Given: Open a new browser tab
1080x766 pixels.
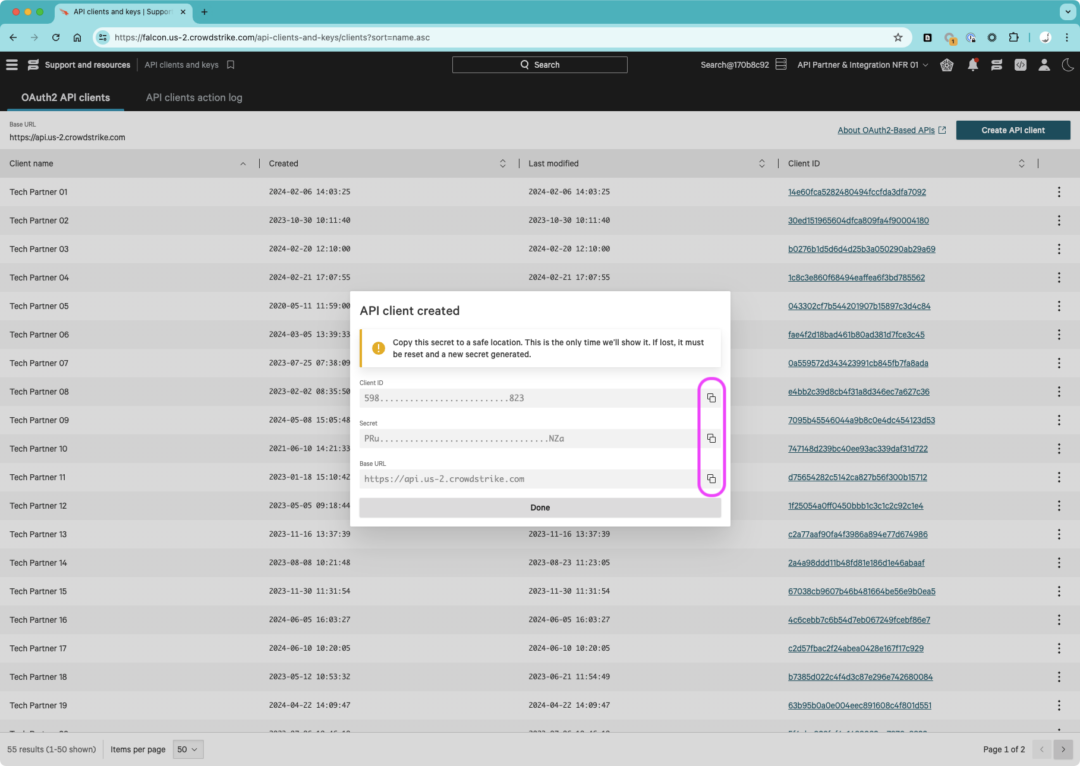Looking at the screenshot, I should click(x=205, y=12).
